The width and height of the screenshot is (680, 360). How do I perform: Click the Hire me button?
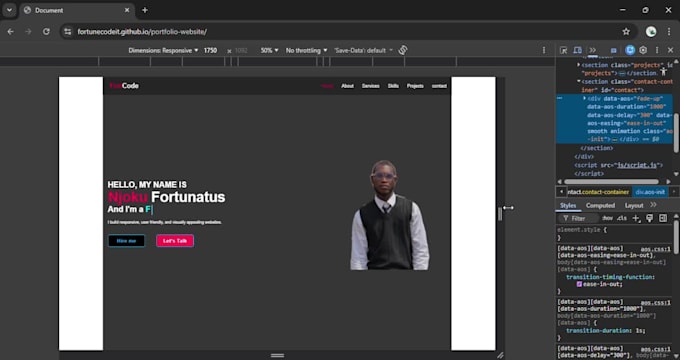(x=127, y=241)
